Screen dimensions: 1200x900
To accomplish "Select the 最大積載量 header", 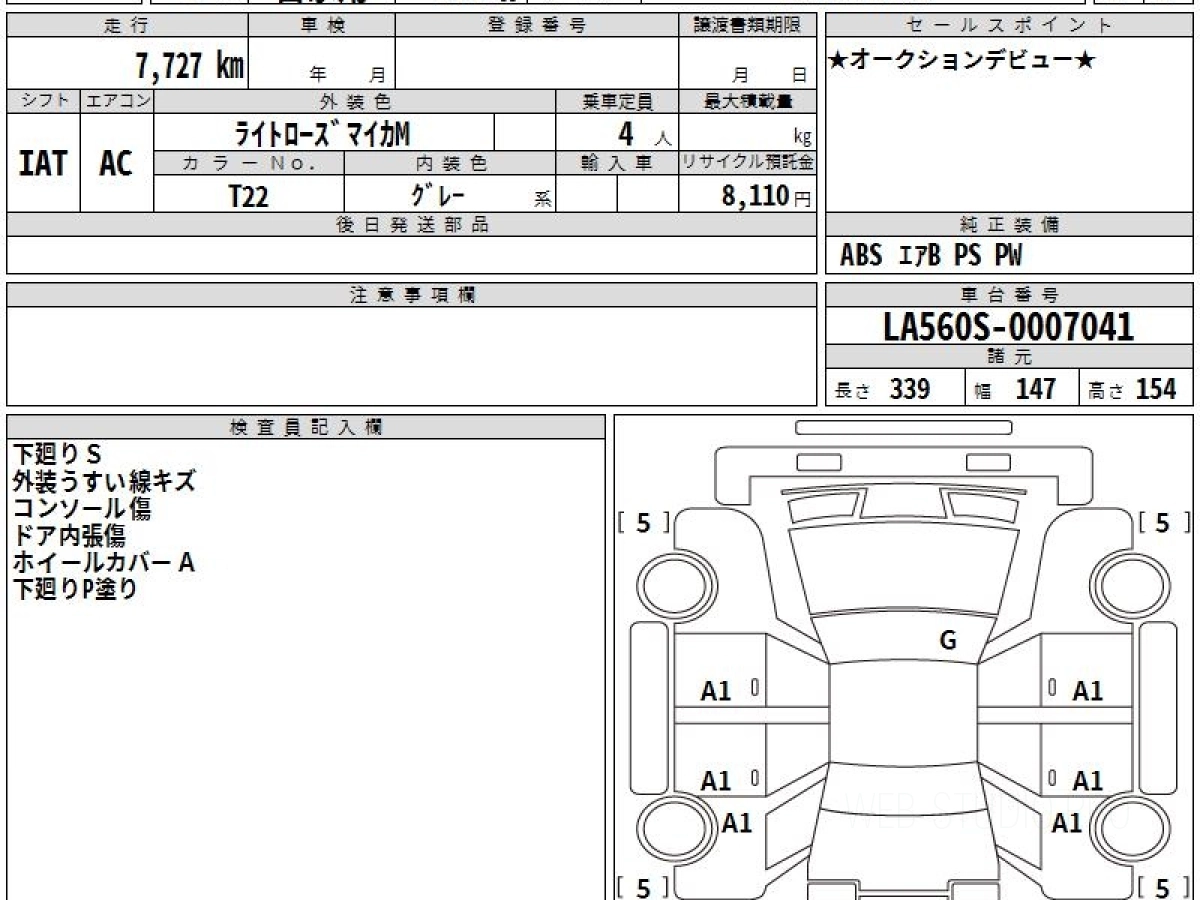I will click(x=747, y=101).
